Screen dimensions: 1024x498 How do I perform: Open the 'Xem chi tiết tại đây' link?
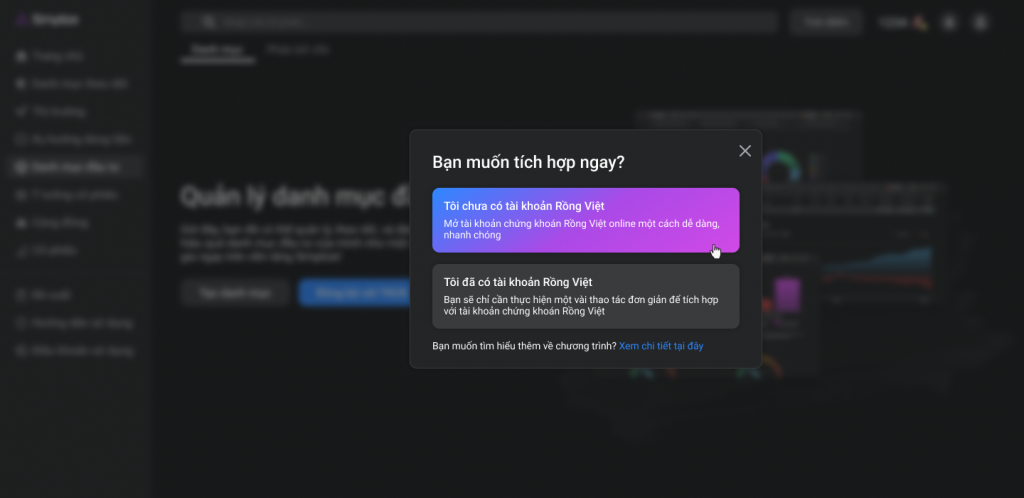[x=661, y=346]
